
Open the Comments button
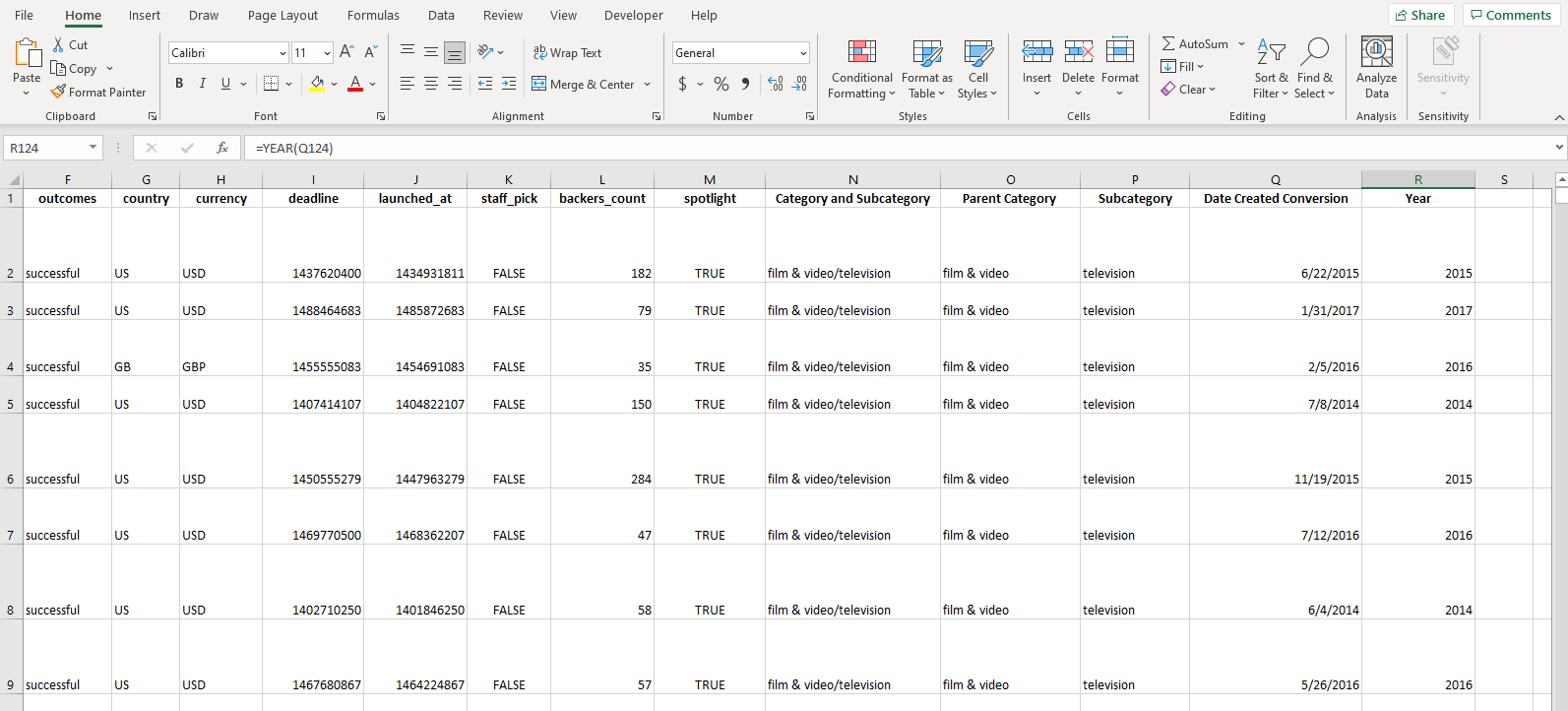click(x=1511, y=15)
